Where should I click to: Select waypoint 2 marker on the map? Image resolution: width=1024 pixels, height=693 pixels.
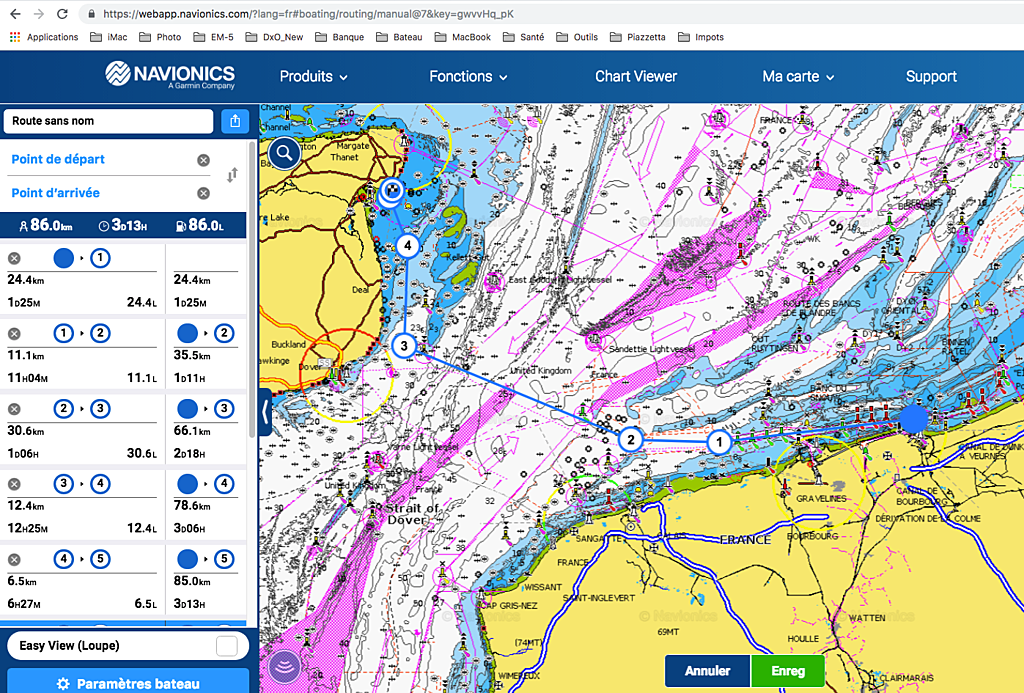pyautogui.click(x=631, y=440)
